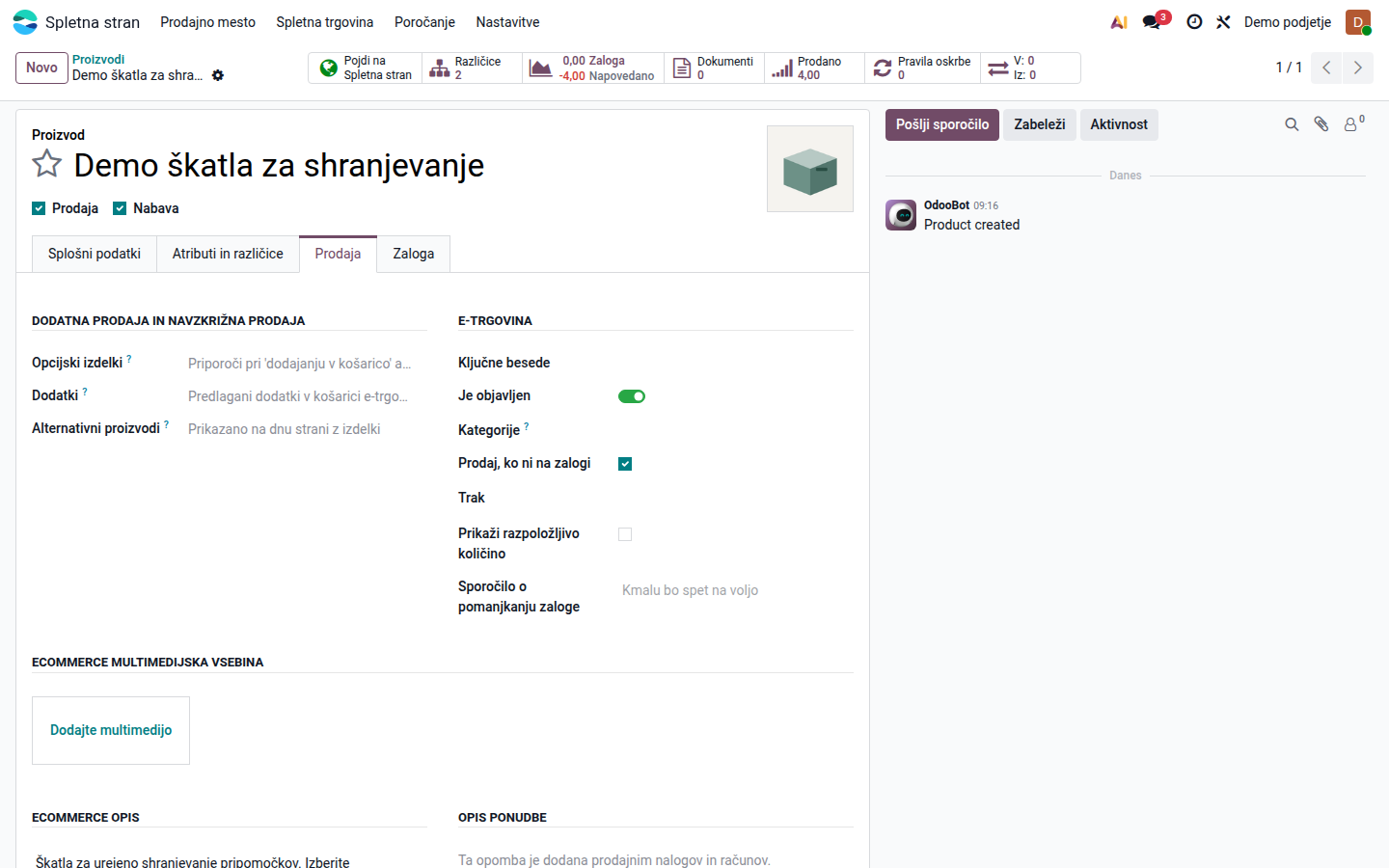1389x868 pixels.
Task: Switch to Splošni podatki tab
Action: pyautogui.click(x=95, y=254)
